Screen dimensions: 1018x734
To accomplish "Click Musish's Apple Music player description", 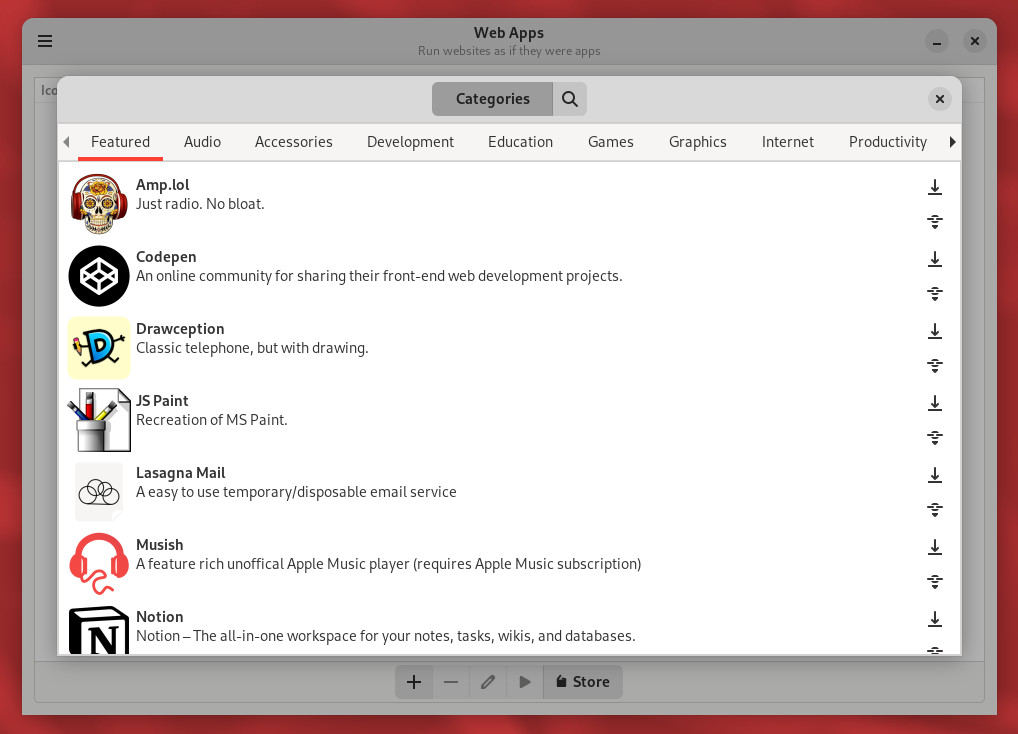I will click(388, 564).
